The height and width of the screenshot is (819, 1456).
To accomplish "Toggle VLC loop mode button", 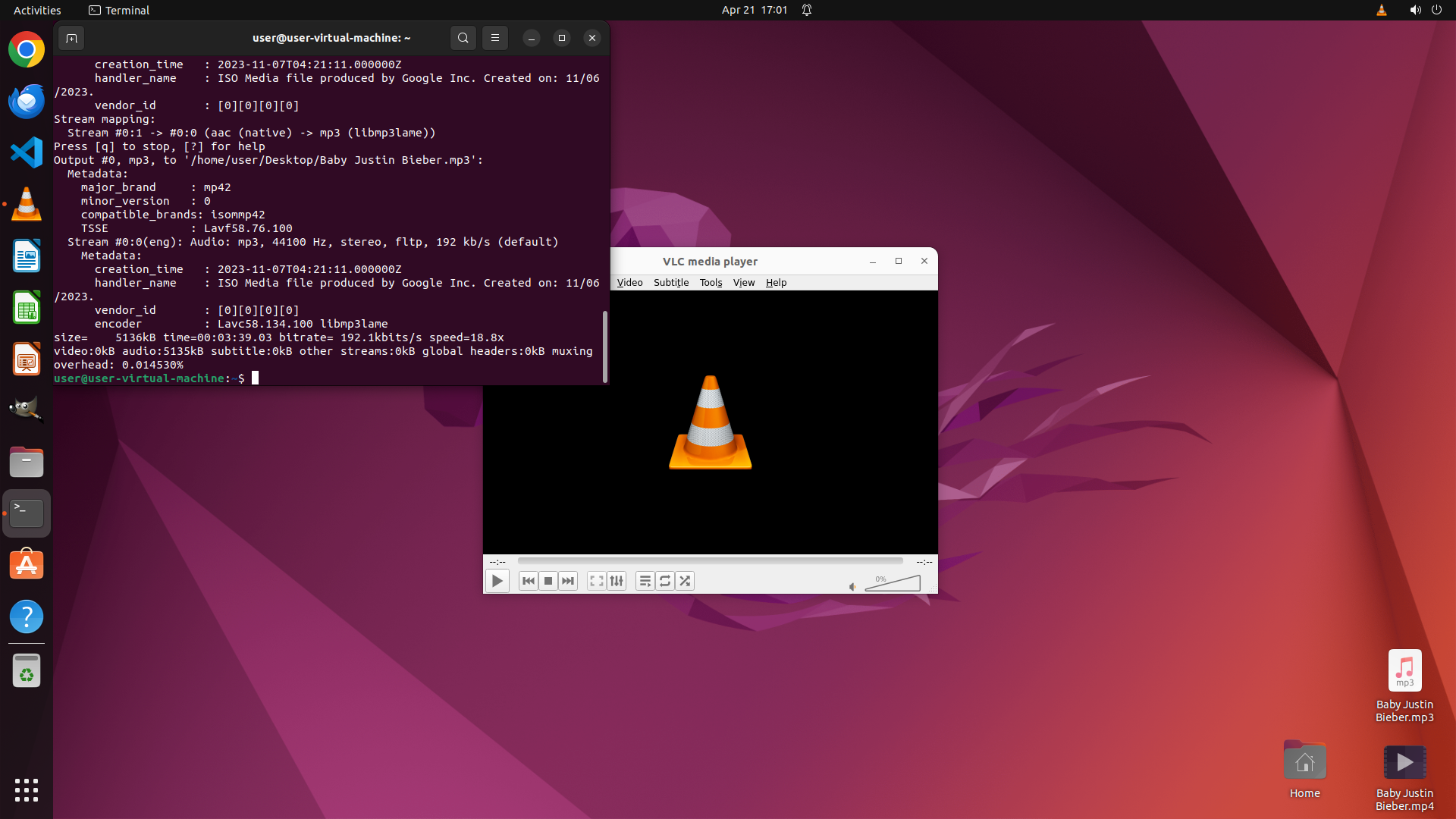I will [665, 581].
